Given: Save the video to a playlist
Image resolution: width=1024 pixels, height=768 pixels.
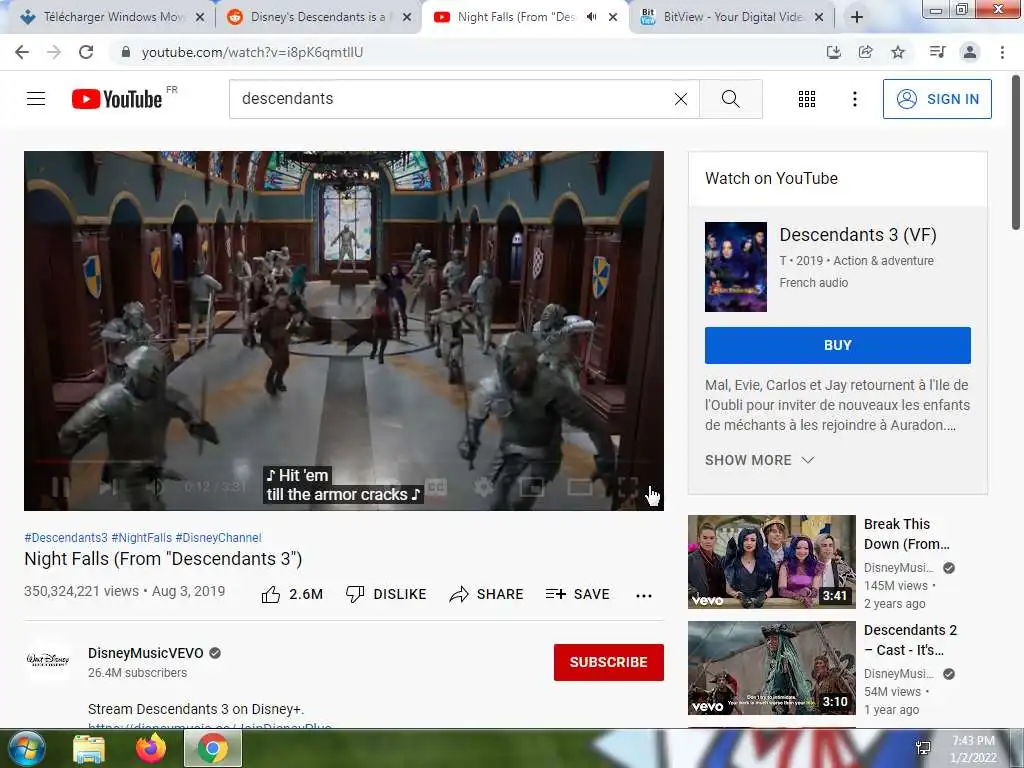Looking at the screenshot, I should coord(577,594).
